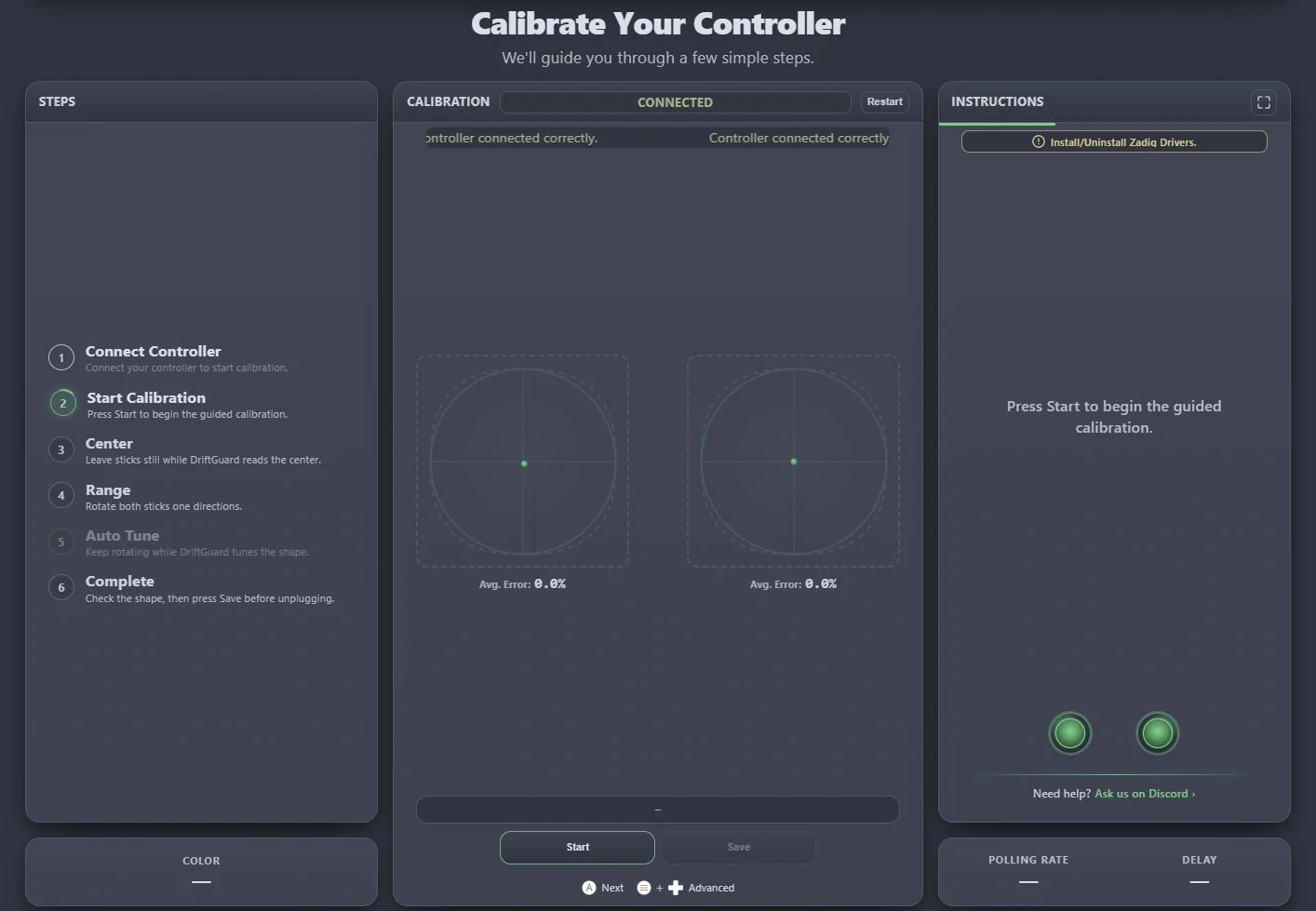1316x911 pixels.
Task: Click the CONNECTED status bar
Action: point(676,102)
